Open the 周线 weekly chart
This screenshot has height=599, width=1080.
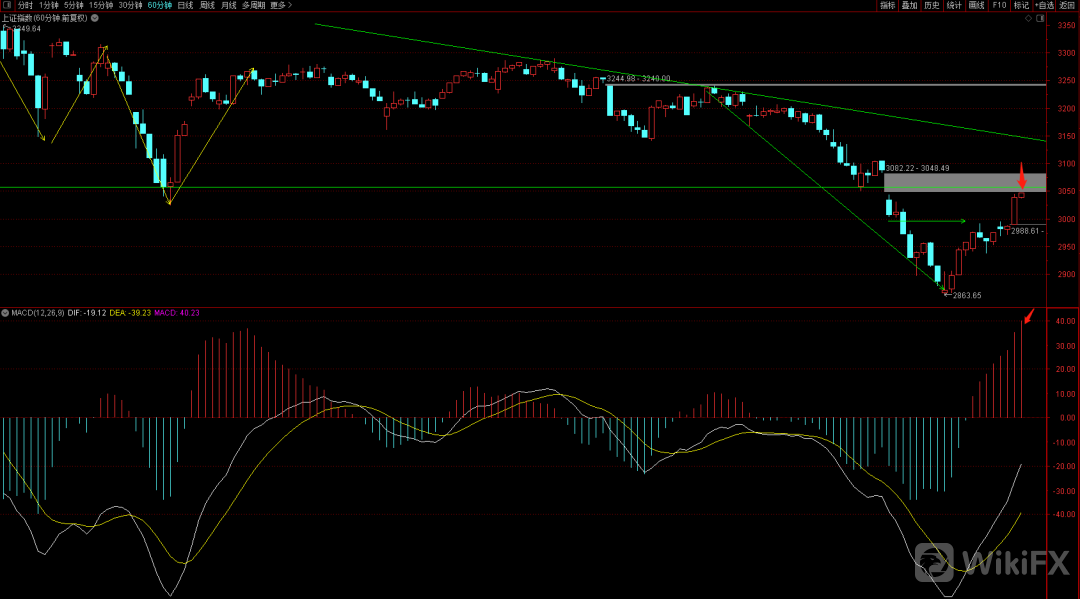(x=207, y=5)
